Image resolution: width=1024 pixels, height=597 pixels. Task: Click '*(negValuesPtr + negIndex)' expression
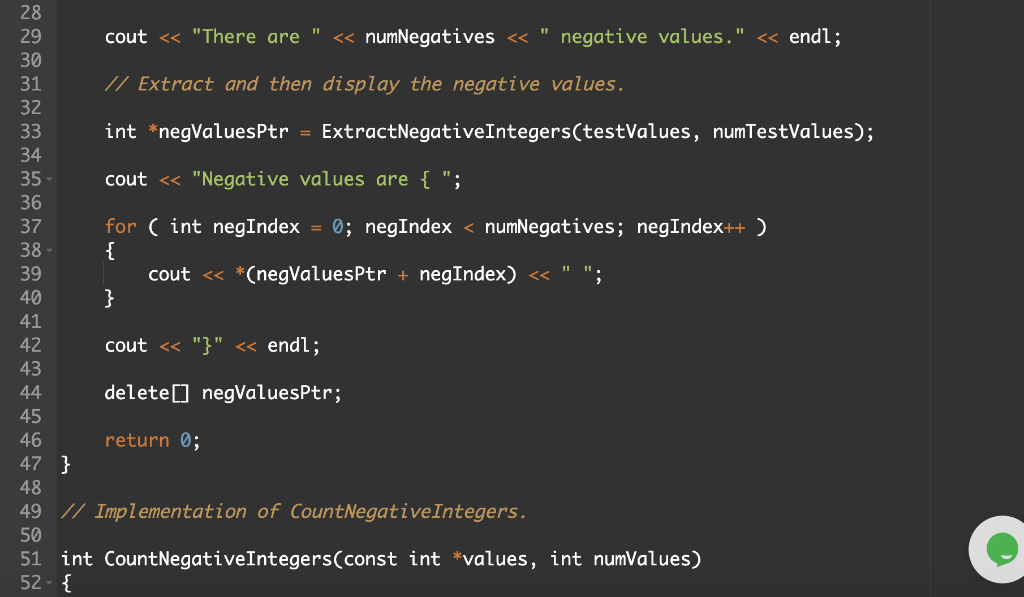[376, 274]
